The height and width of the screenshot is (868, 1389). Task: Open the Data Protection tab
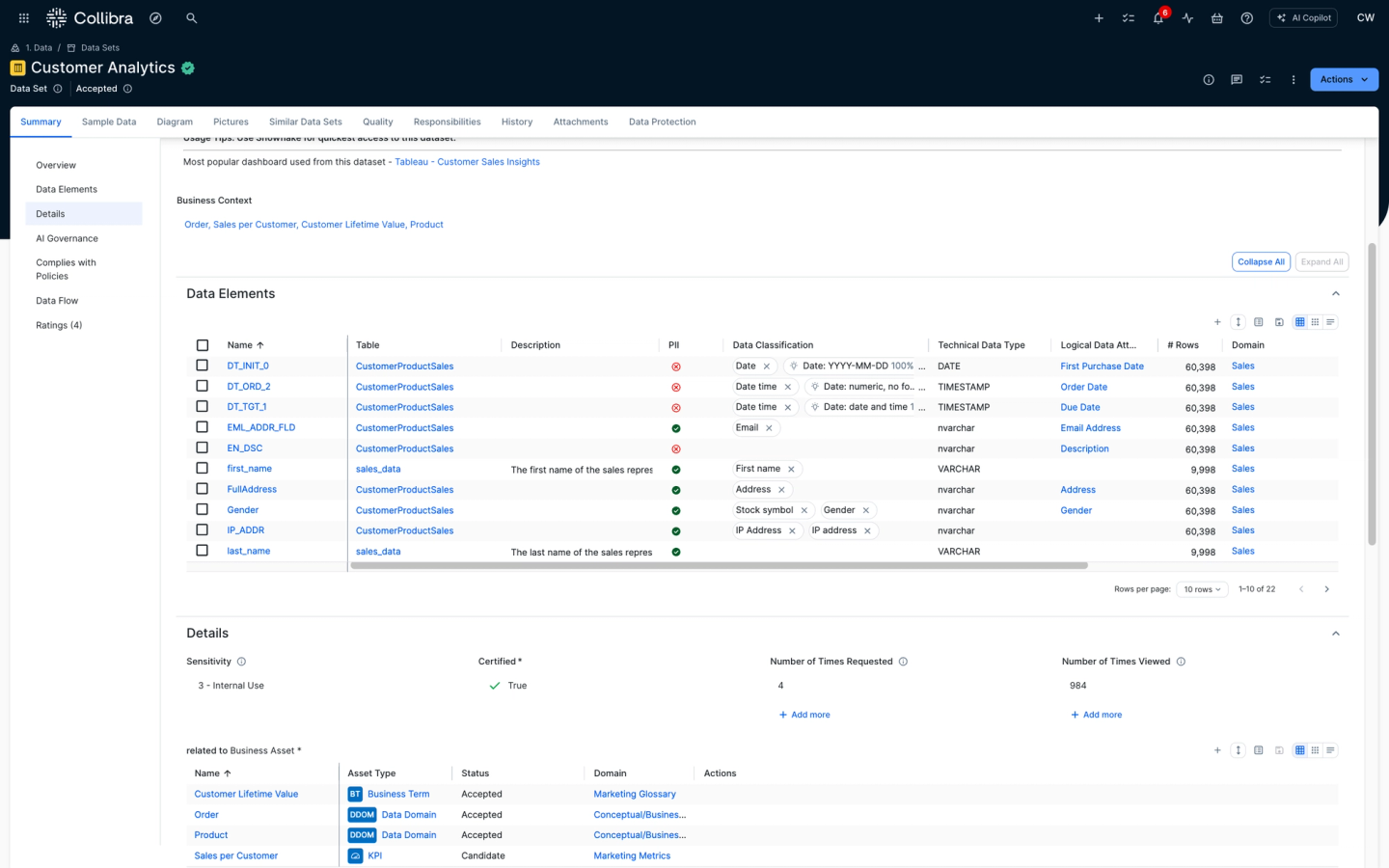[x=662, y=122]
